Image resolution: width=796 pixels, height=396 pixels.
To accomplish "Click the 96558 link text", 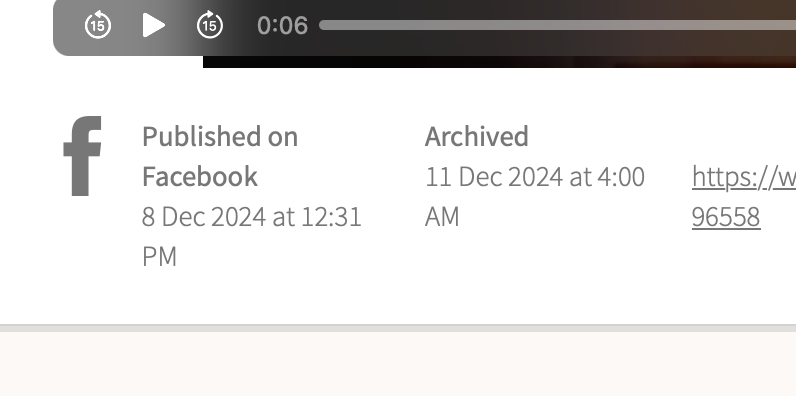I will click(726, 217).
